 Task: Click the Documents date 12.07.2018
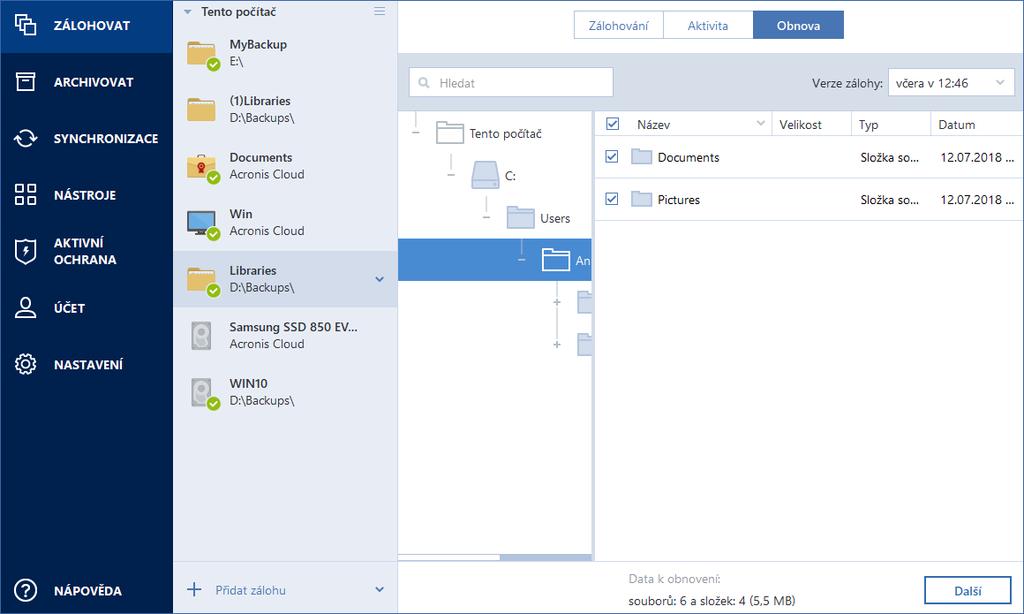click(976, 157)
